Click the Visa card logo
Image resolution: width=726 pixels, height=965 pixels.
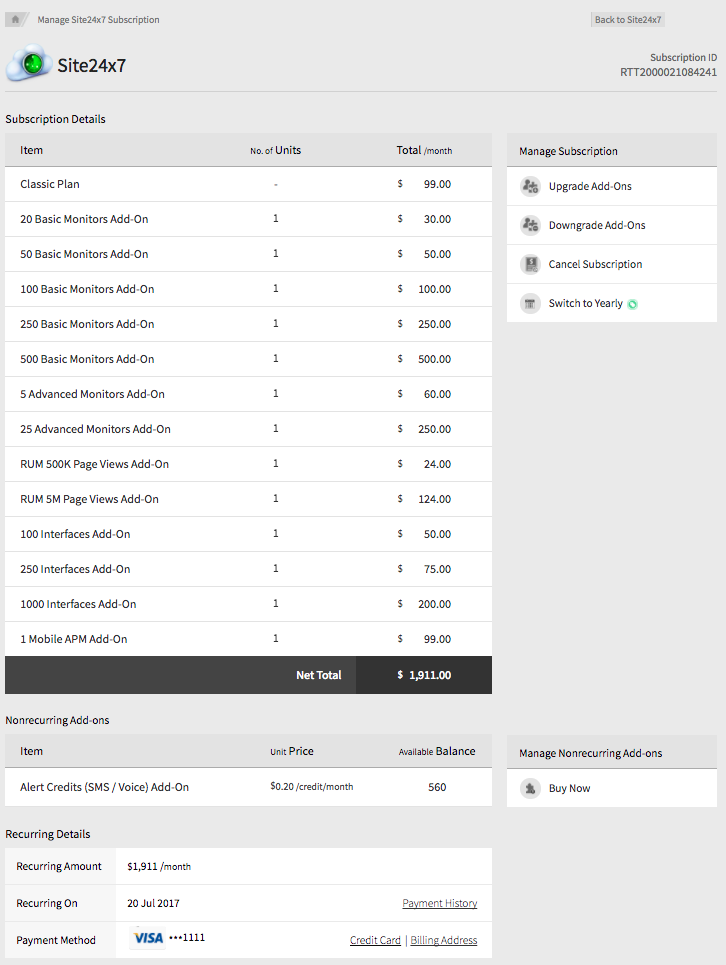(148, 938)
